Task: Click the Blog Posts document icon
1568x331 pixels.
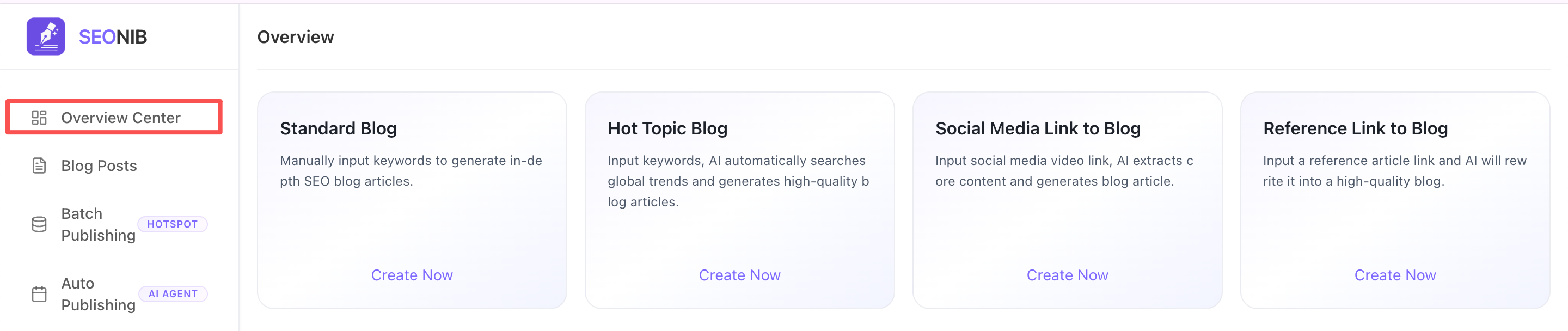Action: [x=39, y=165]
